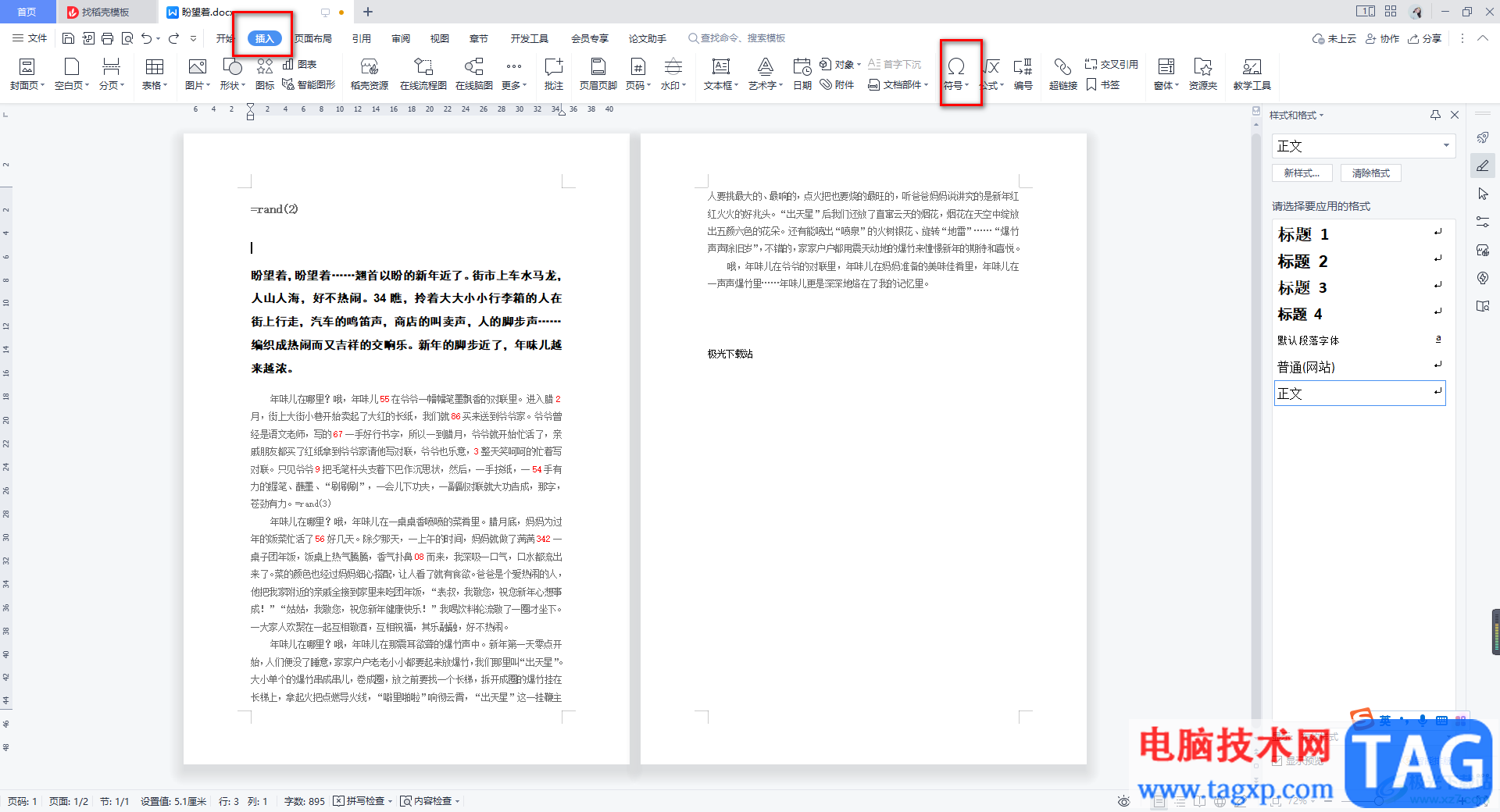This screenshot has width=1500, height=812.
Task: Switch to the Page Layout (页面布局) tab
Action: click(313, 38)
